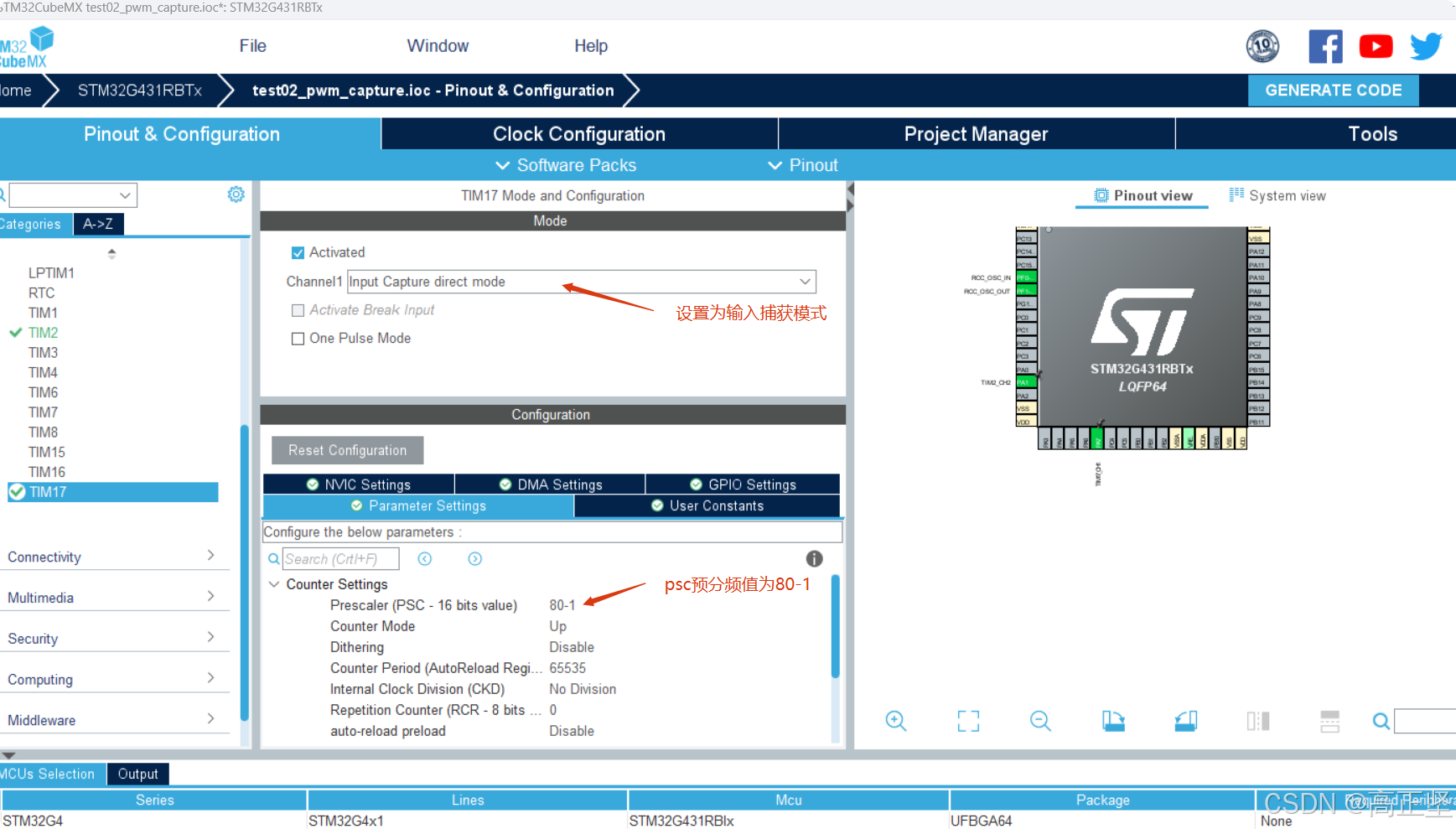Viewport: 1456px width, 829px height.
Task: Open the NVIC Settings tab
Action: pyautogui.click(x=359, y=484)
